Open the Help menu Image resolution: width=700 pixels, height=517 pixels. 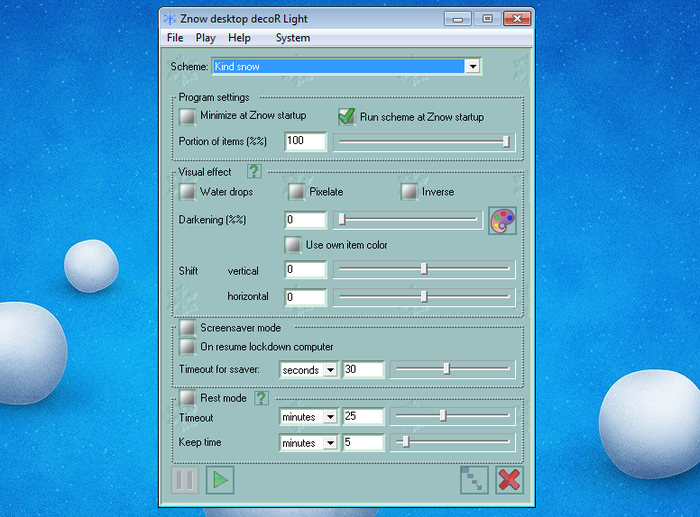point(239,38)
